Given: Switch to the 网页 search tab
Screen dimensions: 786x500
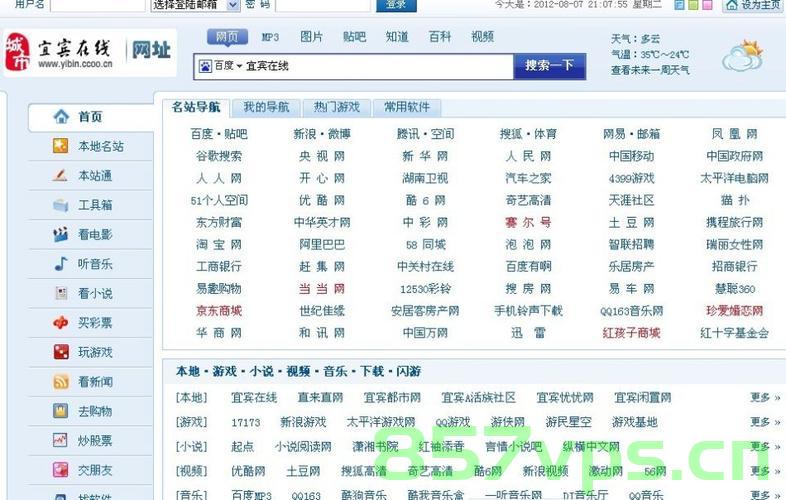Looking at the screenshot, I should click(x=228, y=37).
